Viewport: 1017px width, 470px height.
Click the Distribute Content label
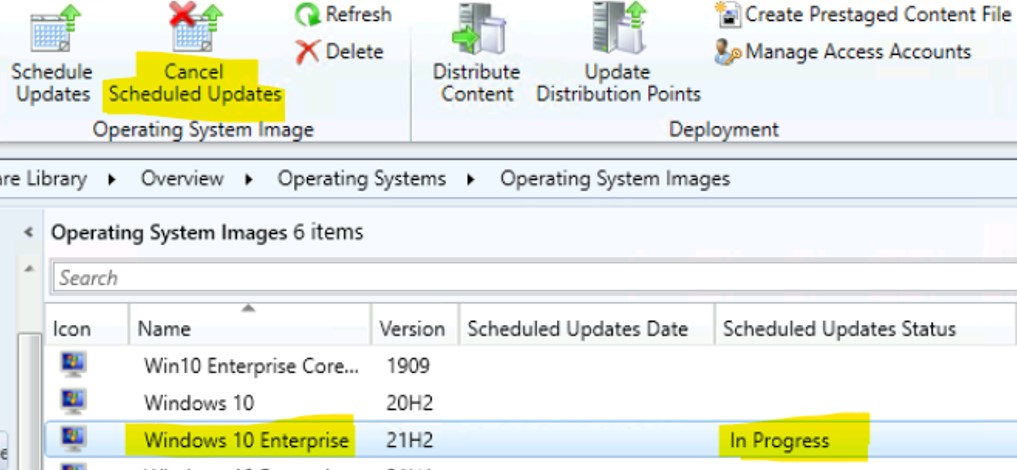pyautogui.click(x=477, y=83)
